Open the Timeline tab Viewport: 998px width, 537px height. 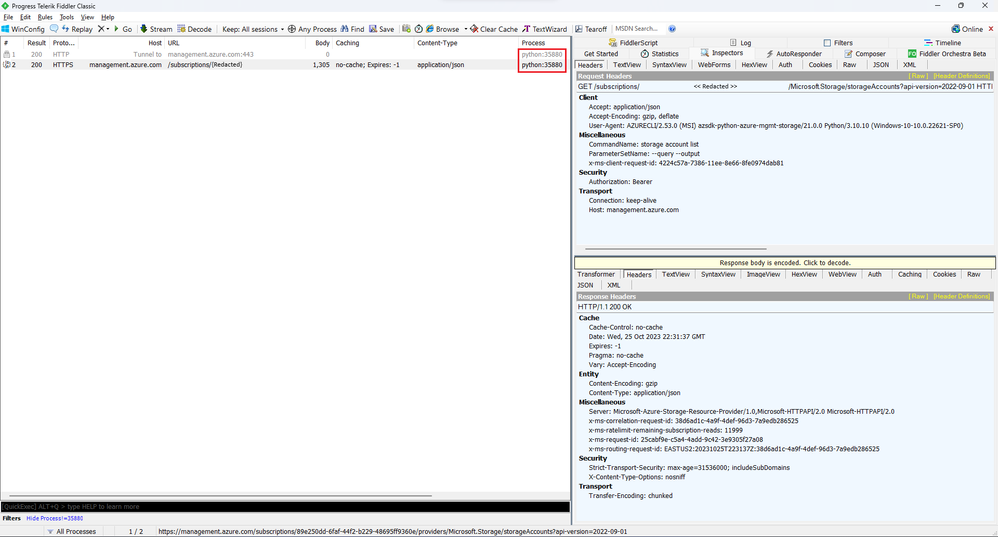coord(943,43)
